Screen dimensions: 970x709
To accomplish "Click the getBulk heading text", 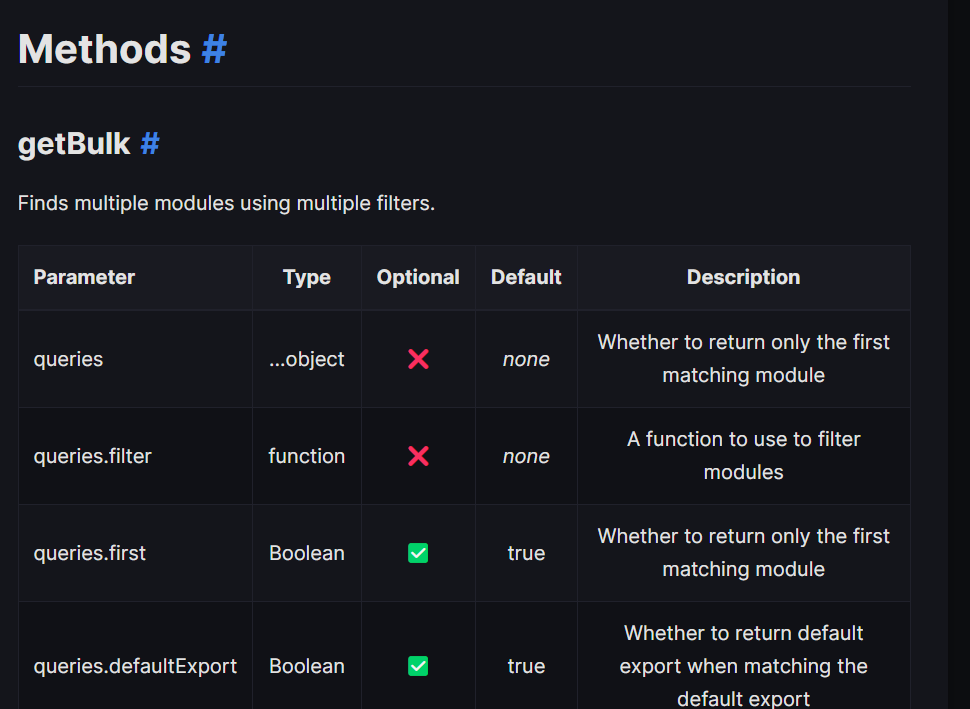I will coord(74,144).
